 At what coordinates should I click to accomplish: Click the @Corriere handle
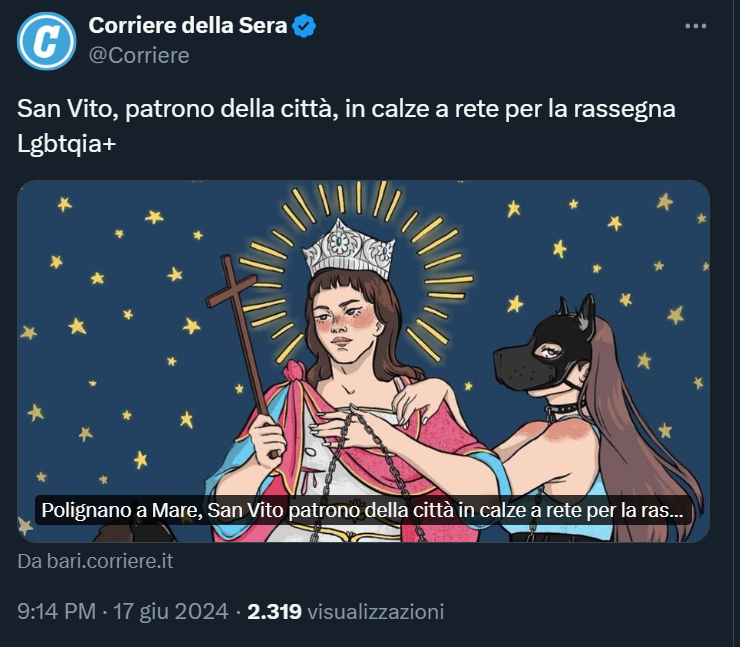click(x=139, y=55)
